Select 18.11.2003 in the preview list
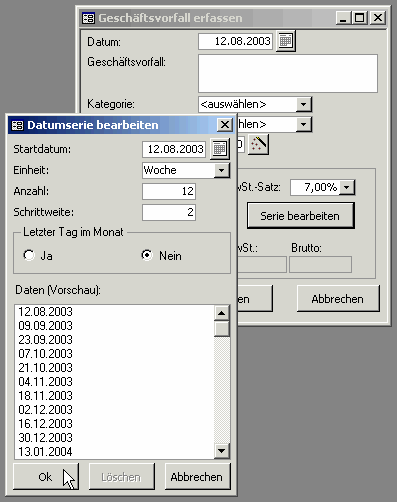 (x=114, y=396)
